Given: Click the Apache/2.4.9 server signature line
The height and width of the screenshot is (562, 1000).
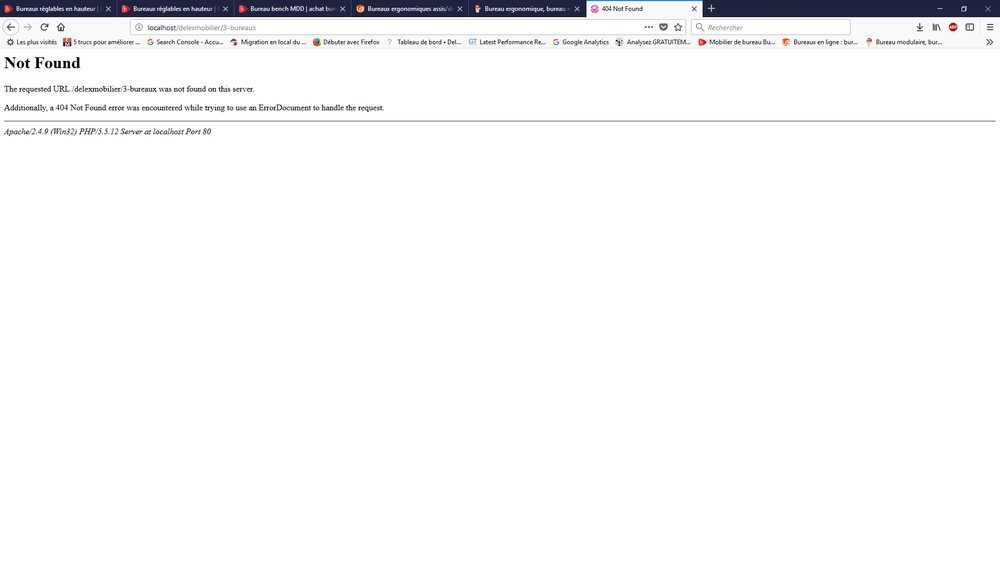Looking at the screenshot, I should [107, 131].
